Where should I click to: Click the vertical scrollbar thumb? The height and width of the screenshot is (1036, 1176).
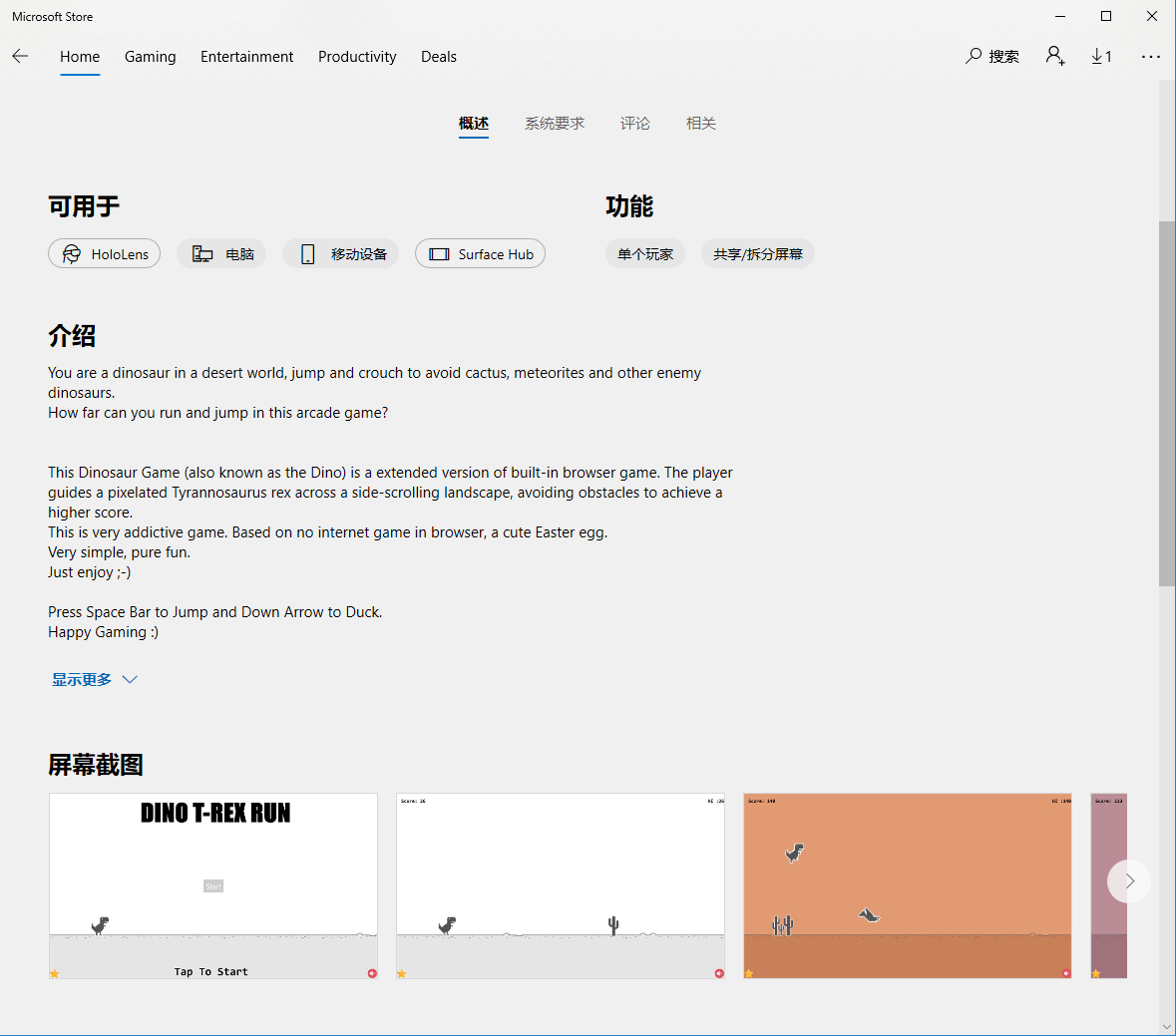click(x=1167, y=403)
